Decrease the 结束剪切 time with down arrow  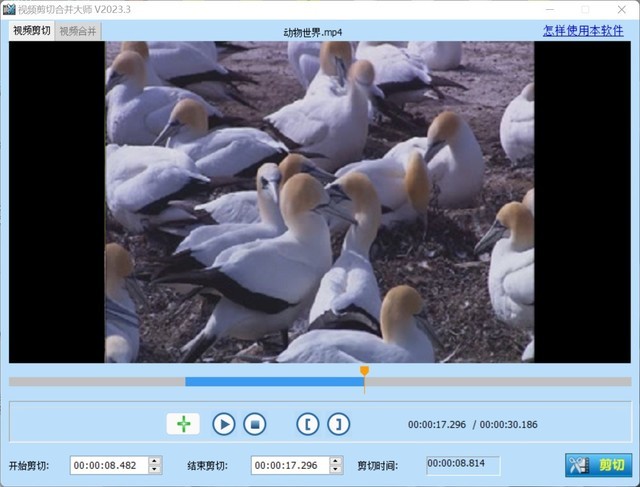click(x=334, y=469)
